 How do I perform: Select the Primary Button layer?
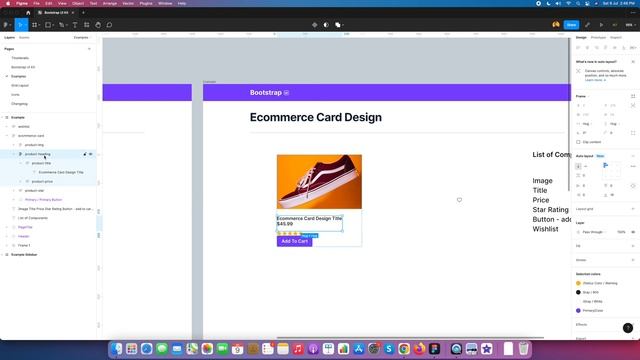click(x=43, y=200)
